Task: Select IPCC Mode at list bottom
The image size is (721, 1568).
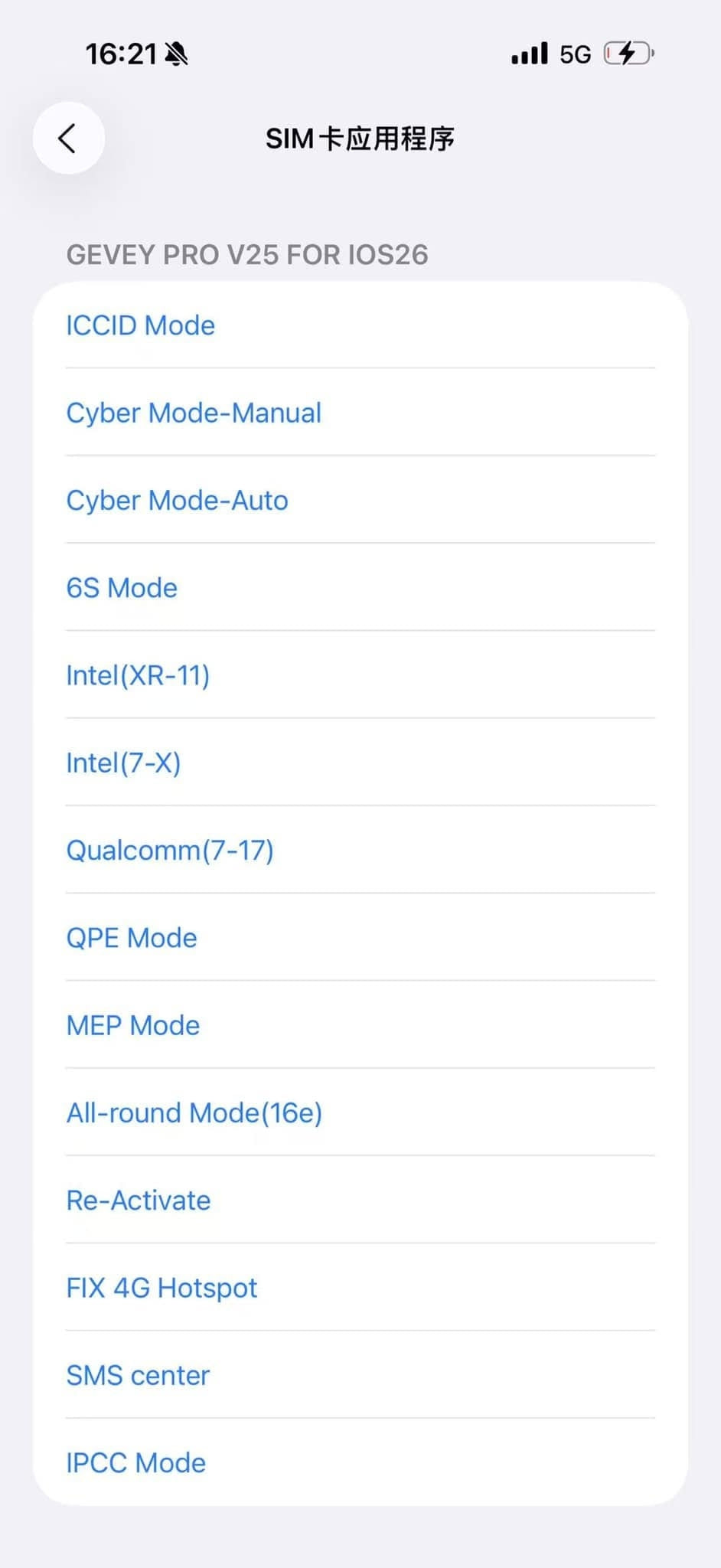Action: coord(135,1462)
